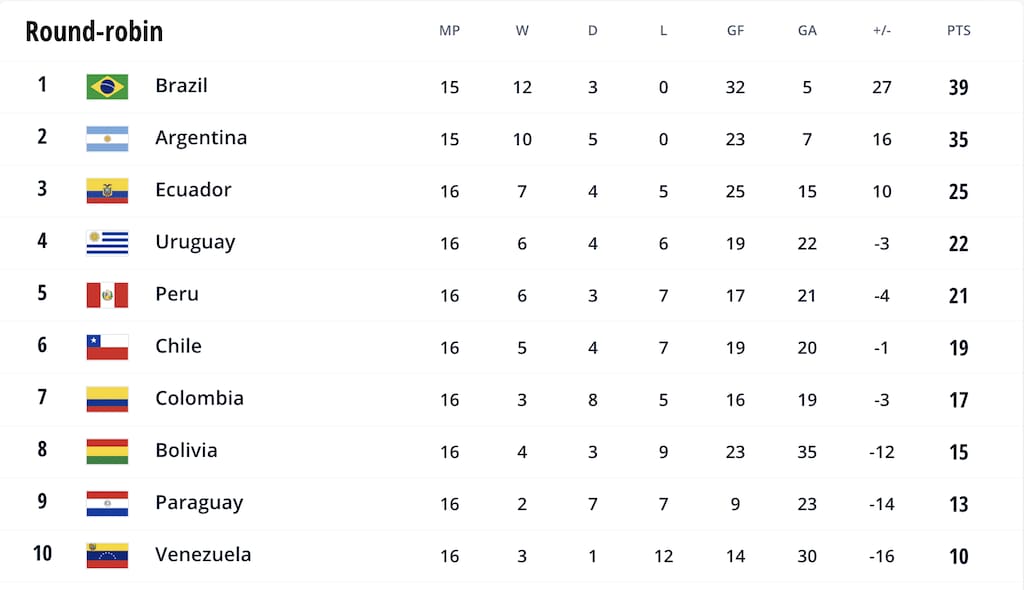This screenshot has width=1024, height=590.
Task: Click the GF column header
Action: (x=735, y=31)
